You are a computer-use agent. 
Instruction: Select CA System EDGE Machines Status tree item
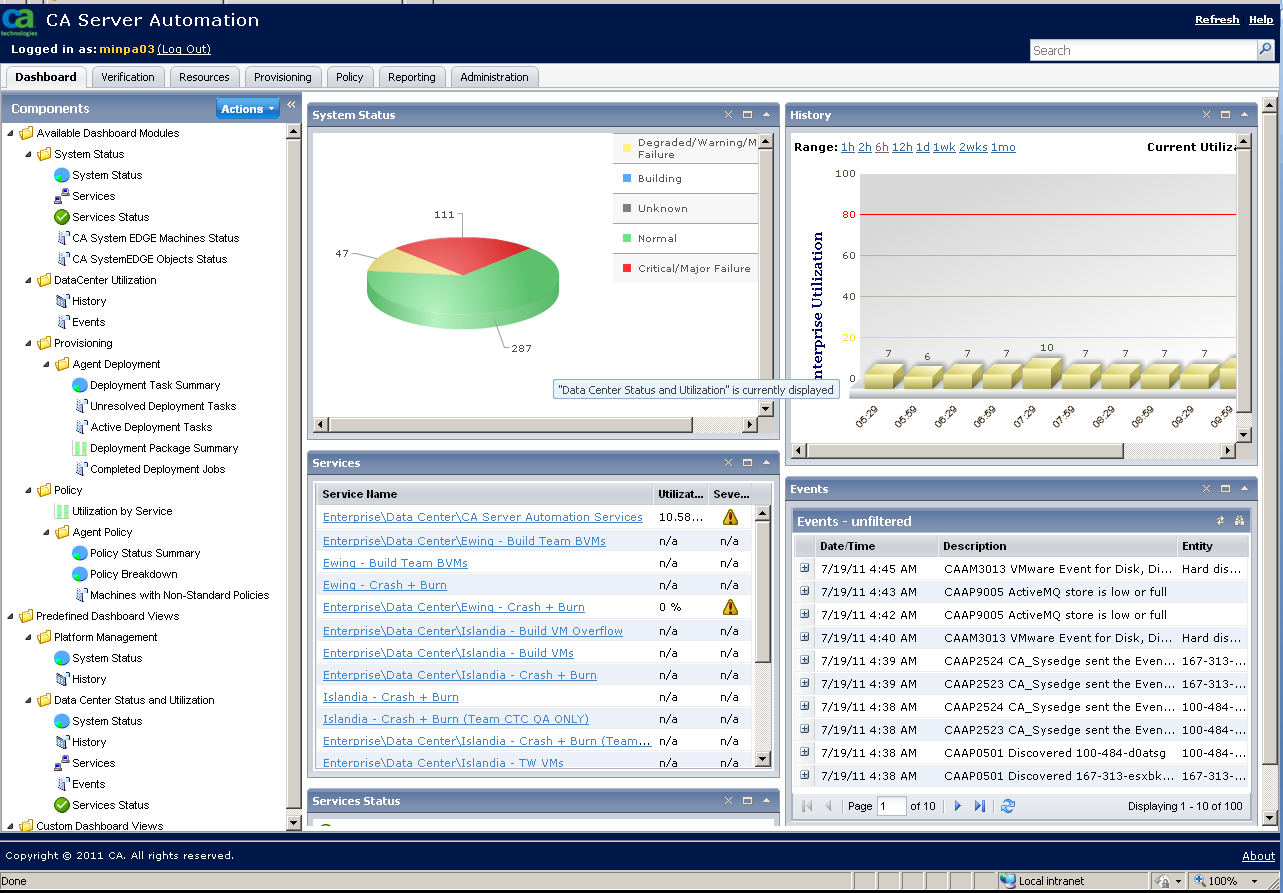[x=155, y=238]
